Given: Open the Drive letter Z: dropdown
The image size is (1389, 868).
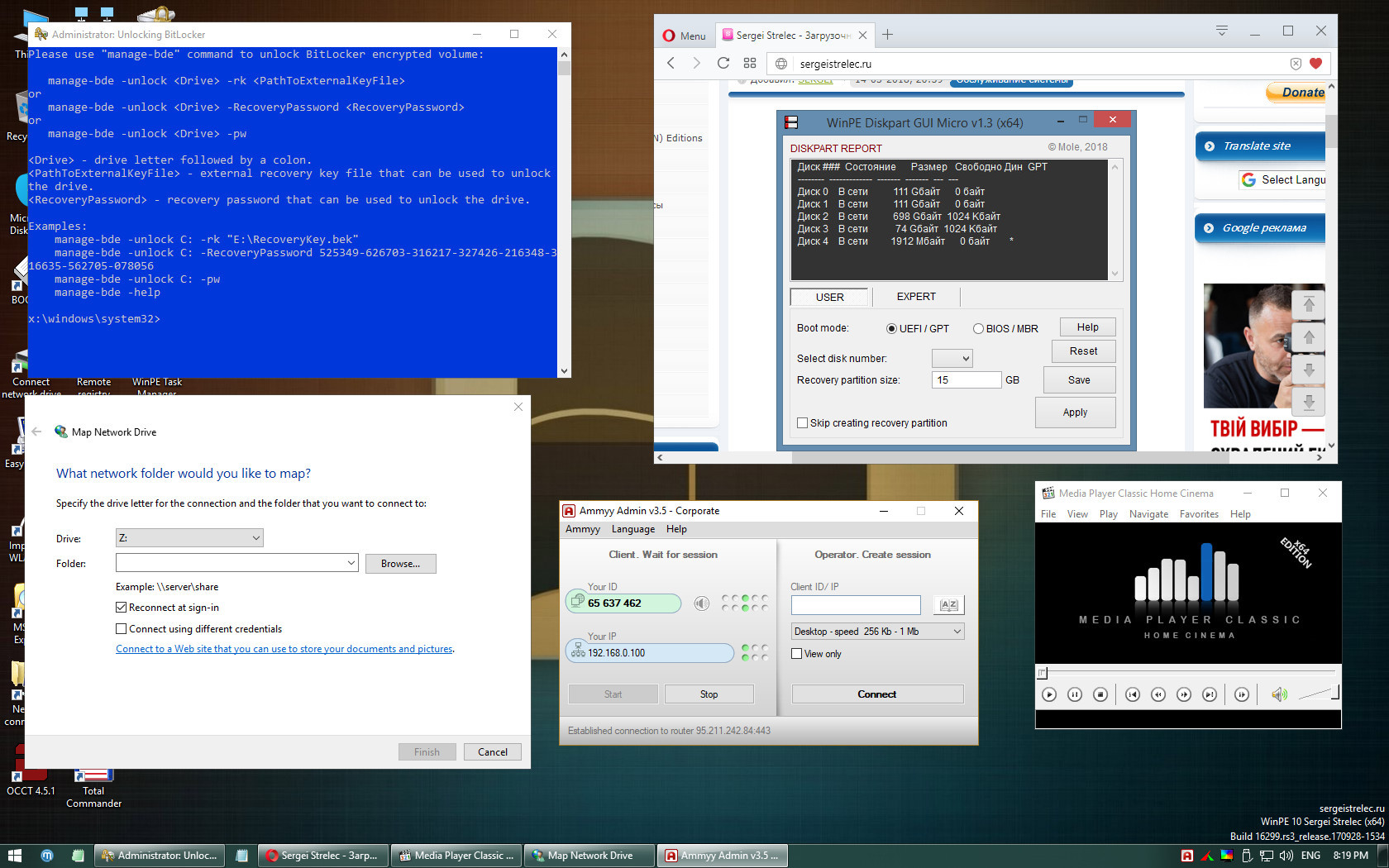Looking at the screenshot, I should pos(189,538).
